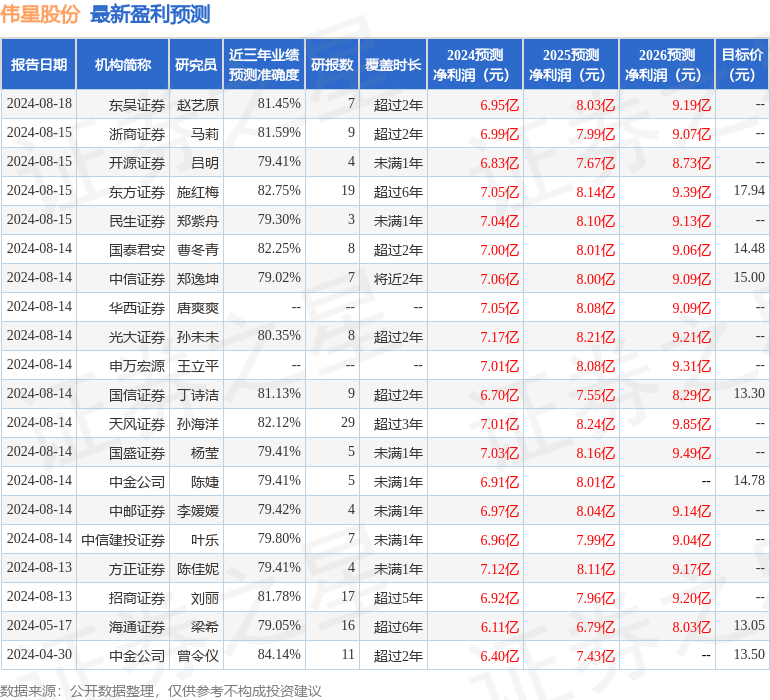Click 2025 forecast value 7.43亿
The image size is (770, 700).
point(595,656)
